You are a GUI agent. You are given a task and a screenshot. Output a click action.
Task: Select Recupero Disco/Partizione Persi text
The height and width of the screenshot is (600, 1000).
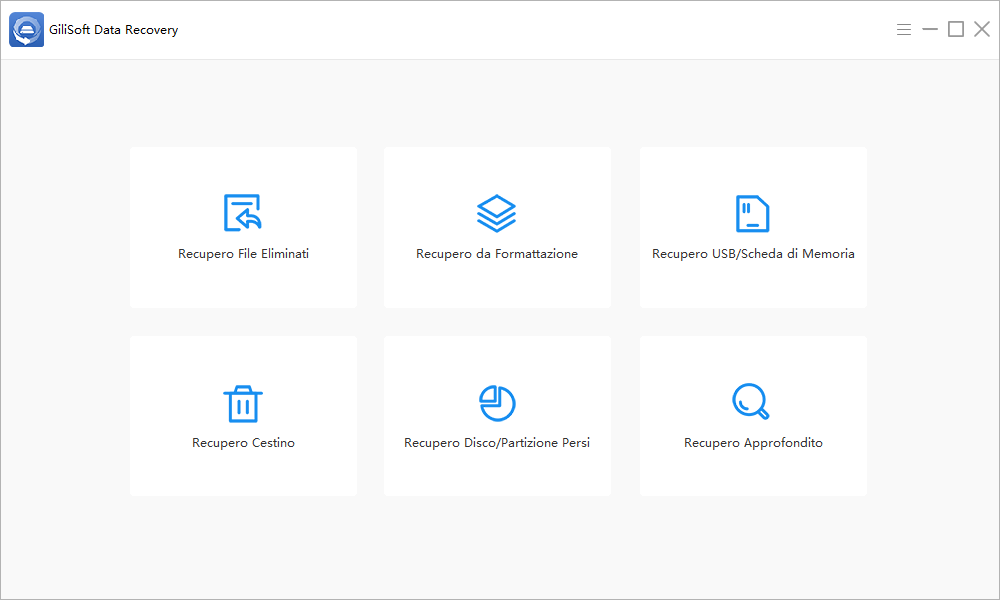pos(497,443)
